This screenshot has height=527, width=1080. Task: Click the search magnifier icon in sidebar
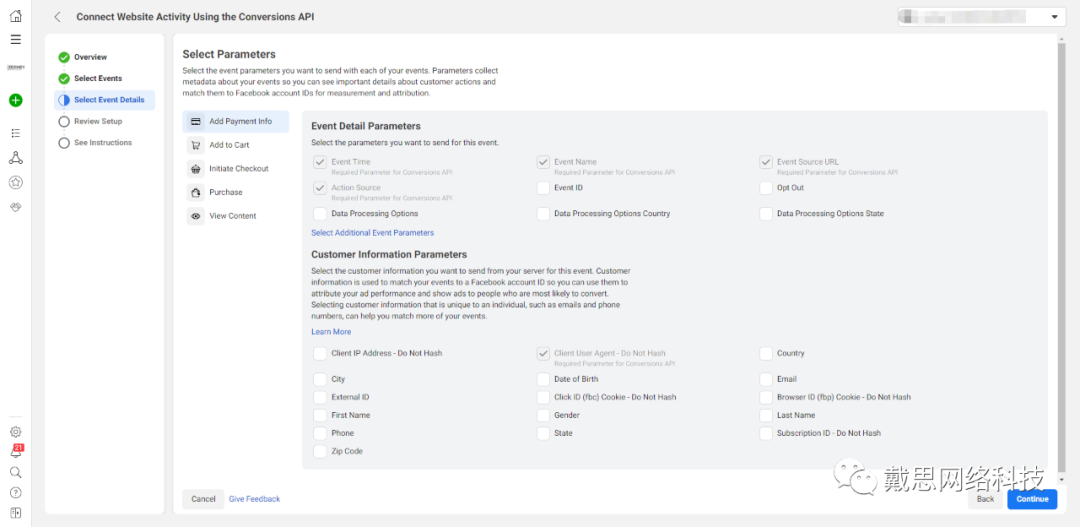click(x=15, y=472)
